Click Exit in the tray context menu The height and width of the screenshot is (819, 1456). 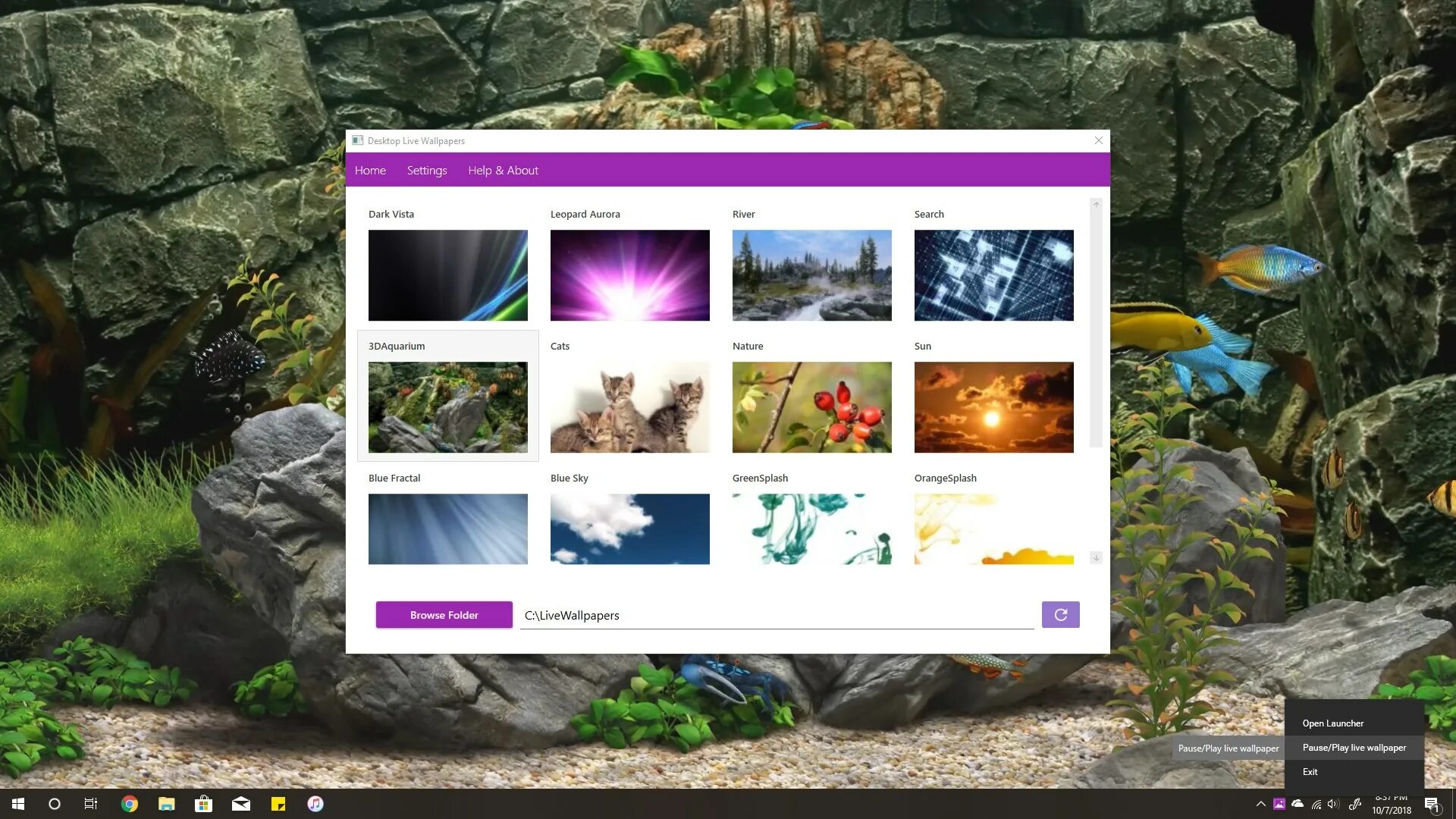point(1310,771)
